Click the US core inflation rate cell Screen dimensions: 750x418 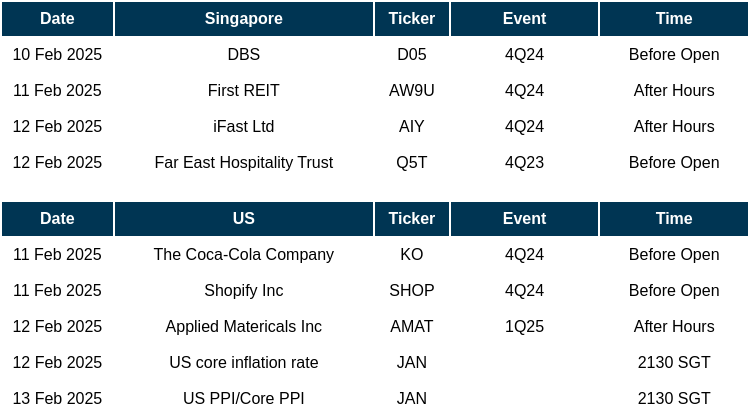243,363
